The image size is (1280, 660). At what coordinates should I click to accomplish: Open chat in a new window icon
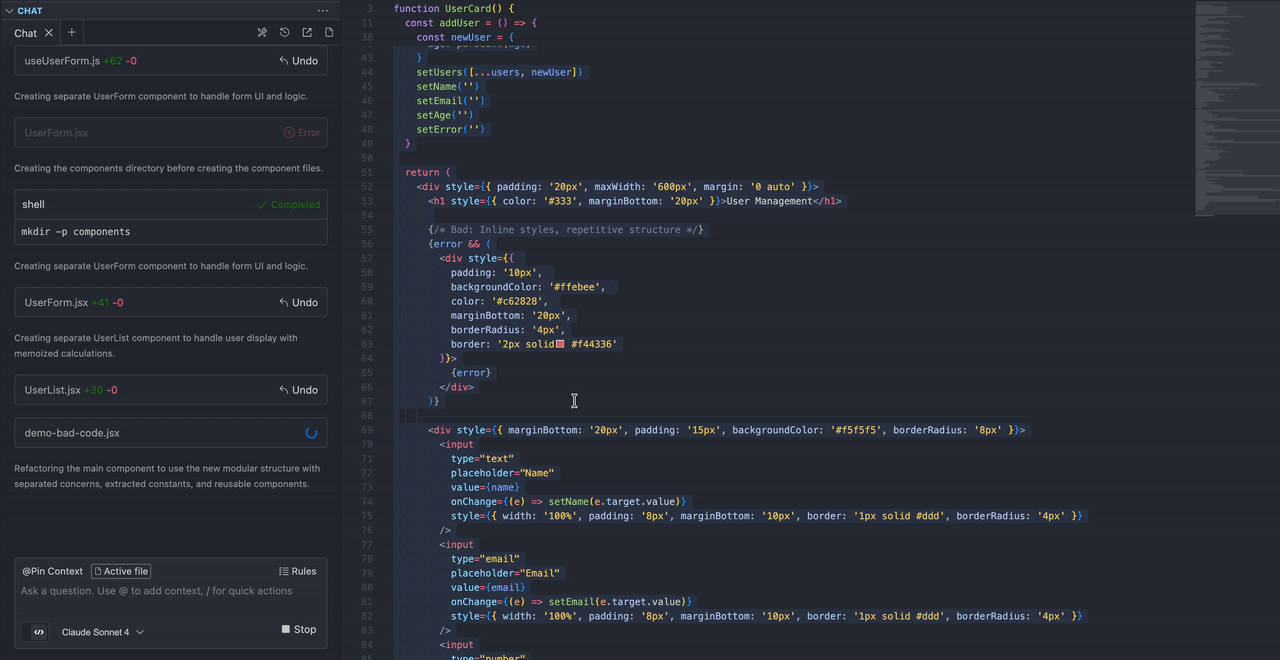tap(307, 33)
